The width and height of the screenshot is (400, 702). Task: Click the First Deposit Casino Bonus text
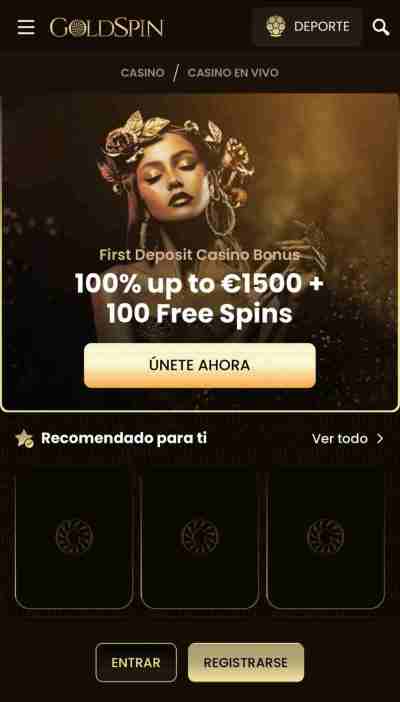coord(199,255)
